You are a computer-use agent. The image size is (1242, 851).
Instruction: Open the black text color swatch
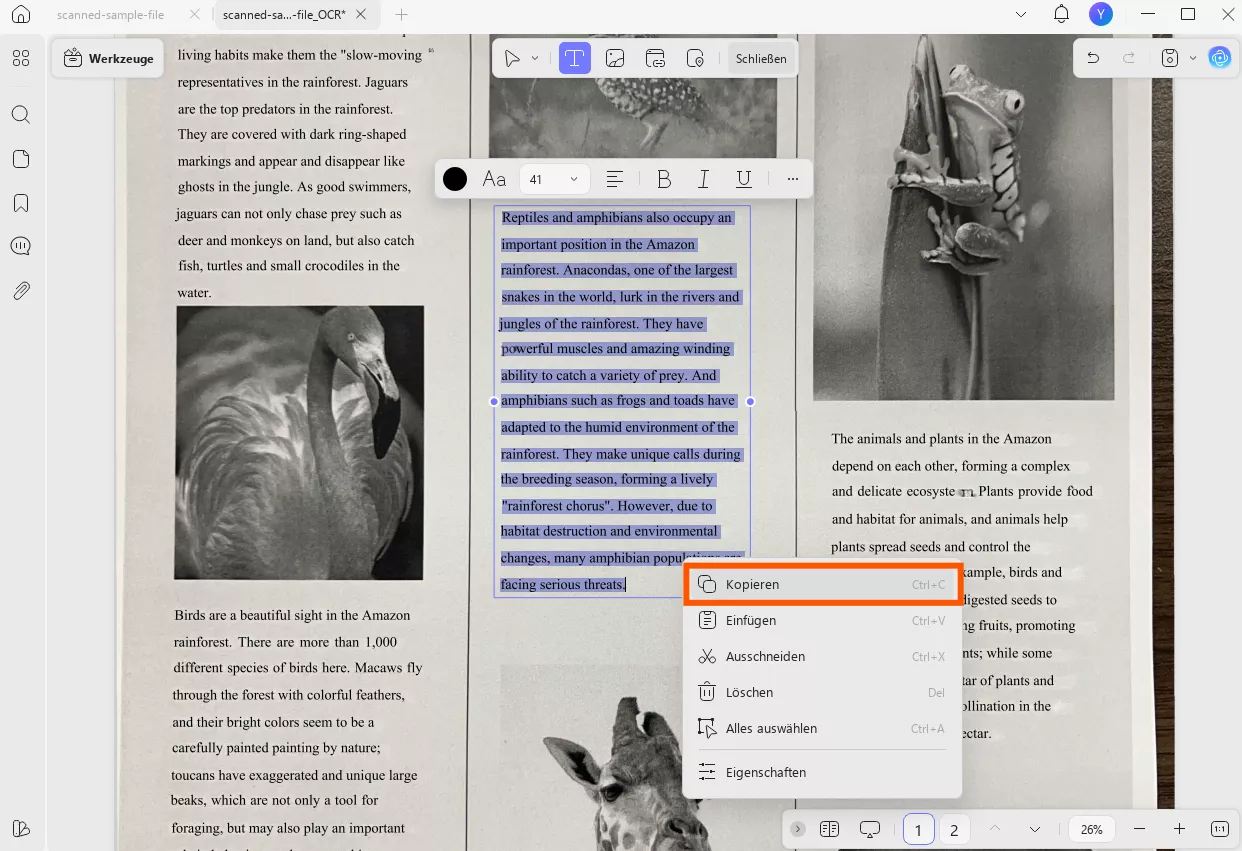[455, 179]
